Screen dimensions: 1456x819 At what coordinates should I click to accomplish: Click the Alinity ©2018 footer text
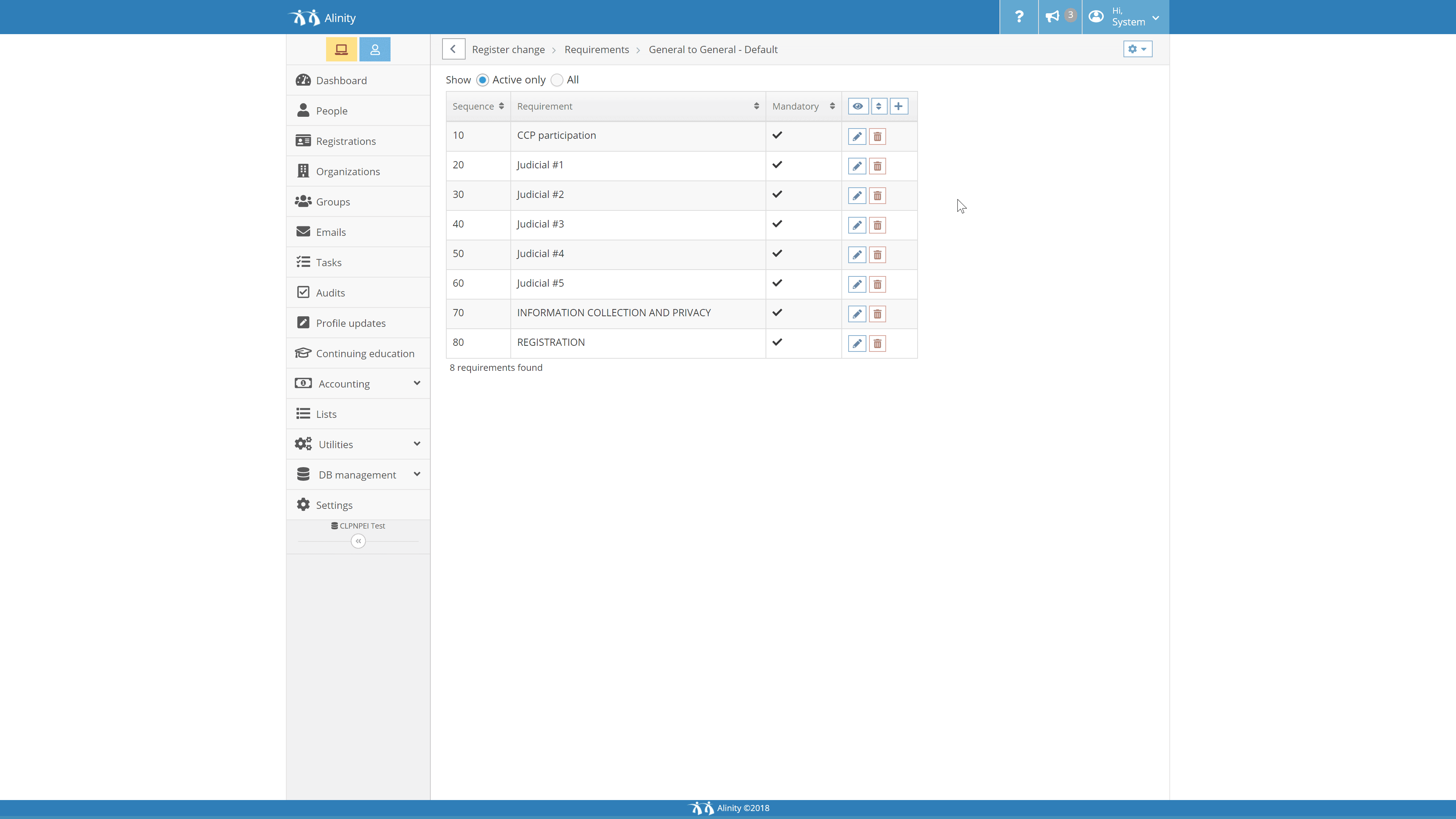(x=743, y=808)
